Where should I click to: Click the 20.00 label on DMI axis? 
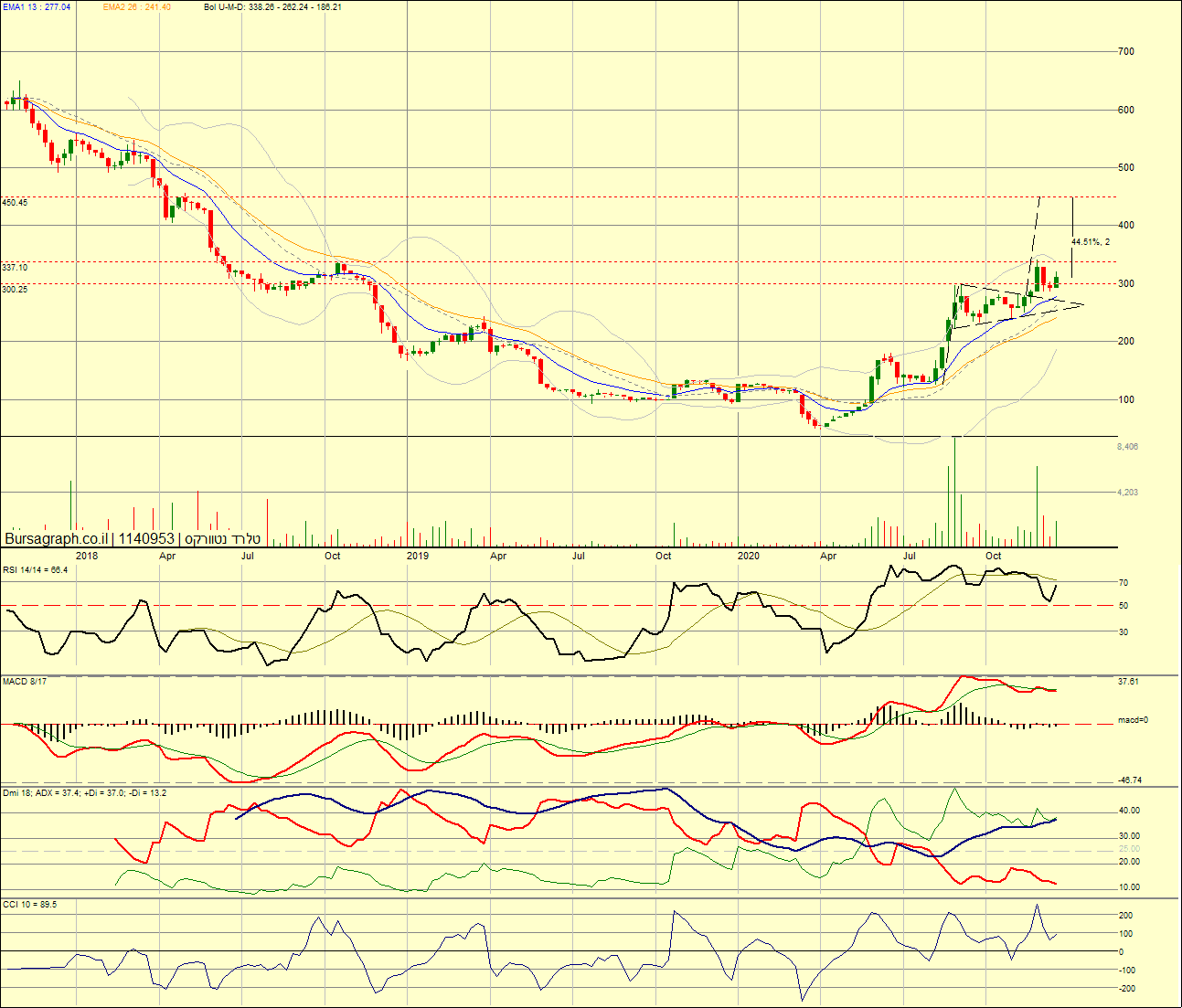1130,861
